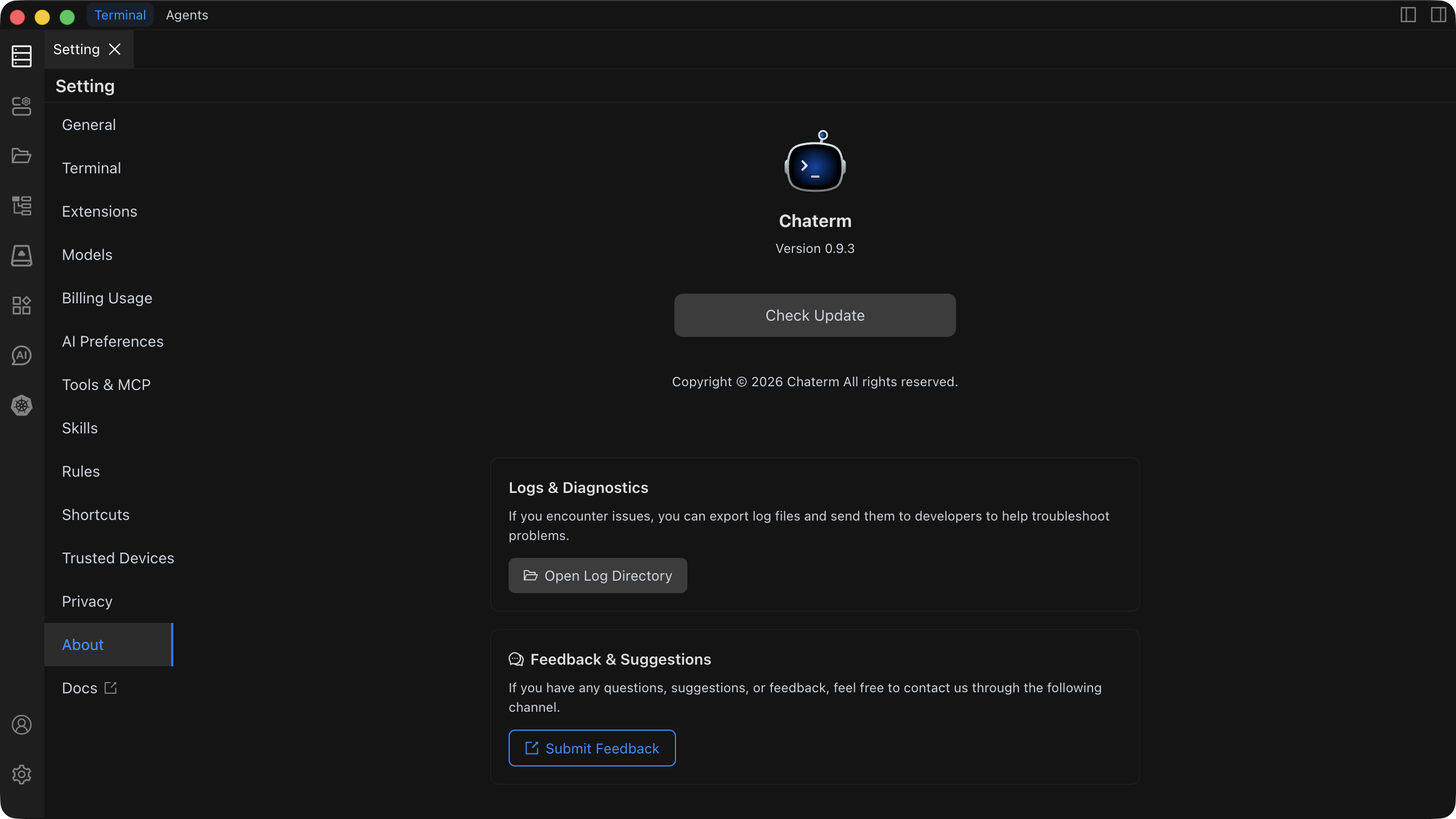Select Tools & MCP settings section
Screen dimensions: 1456x819
point(106,385)
